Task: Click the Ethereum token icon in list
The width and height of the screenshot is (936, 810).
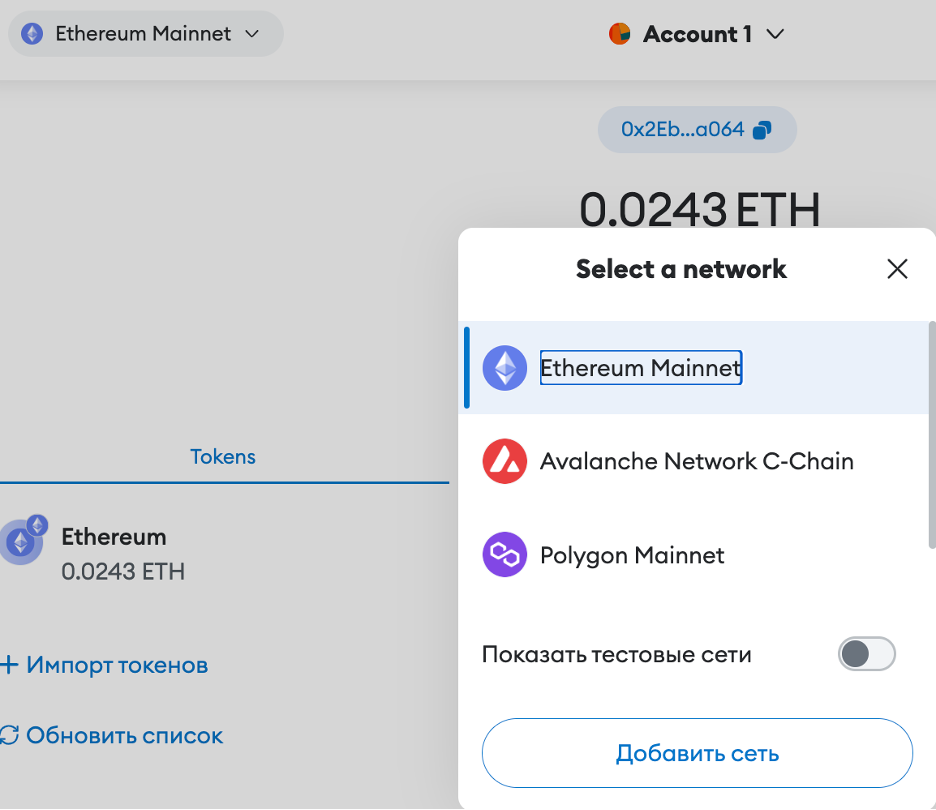Action: pyautogui.click(x=21, y=543)
